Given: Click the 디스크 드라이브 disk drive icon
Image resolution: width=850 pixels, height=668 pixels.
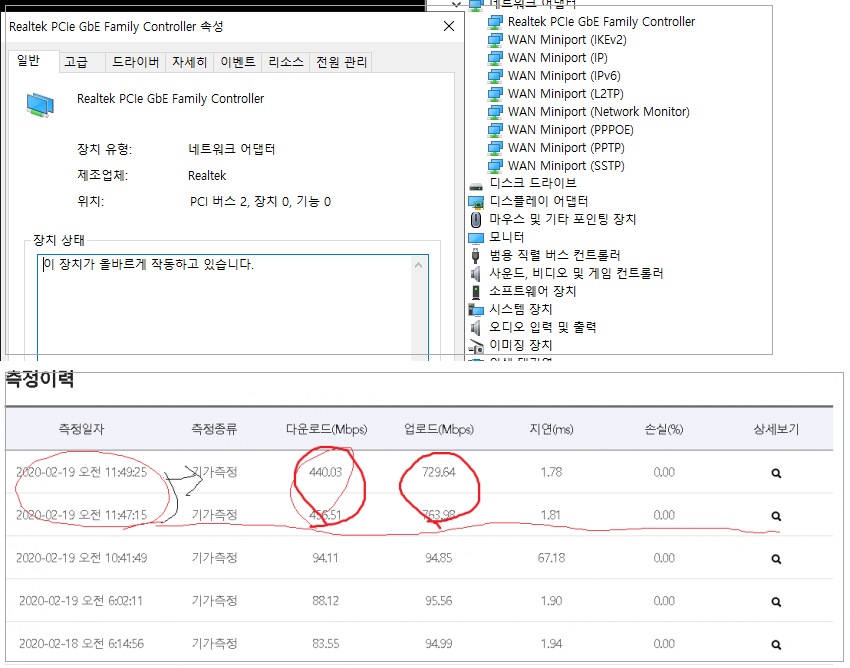Looking at the screenshot, I should point(476,183).
